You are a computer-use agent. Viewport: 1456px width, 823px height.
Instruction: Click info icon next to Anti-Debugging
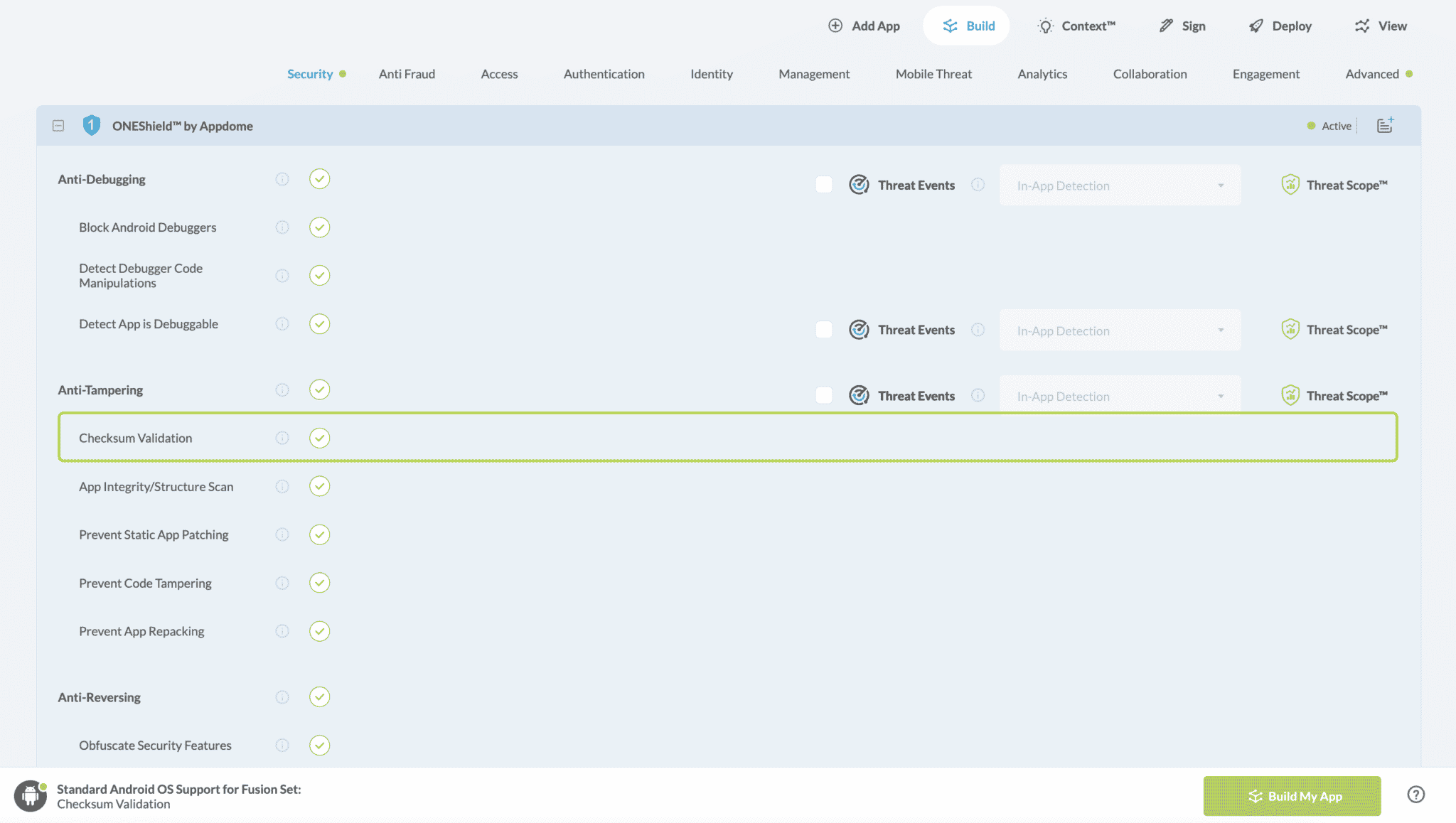pos(282,179)
